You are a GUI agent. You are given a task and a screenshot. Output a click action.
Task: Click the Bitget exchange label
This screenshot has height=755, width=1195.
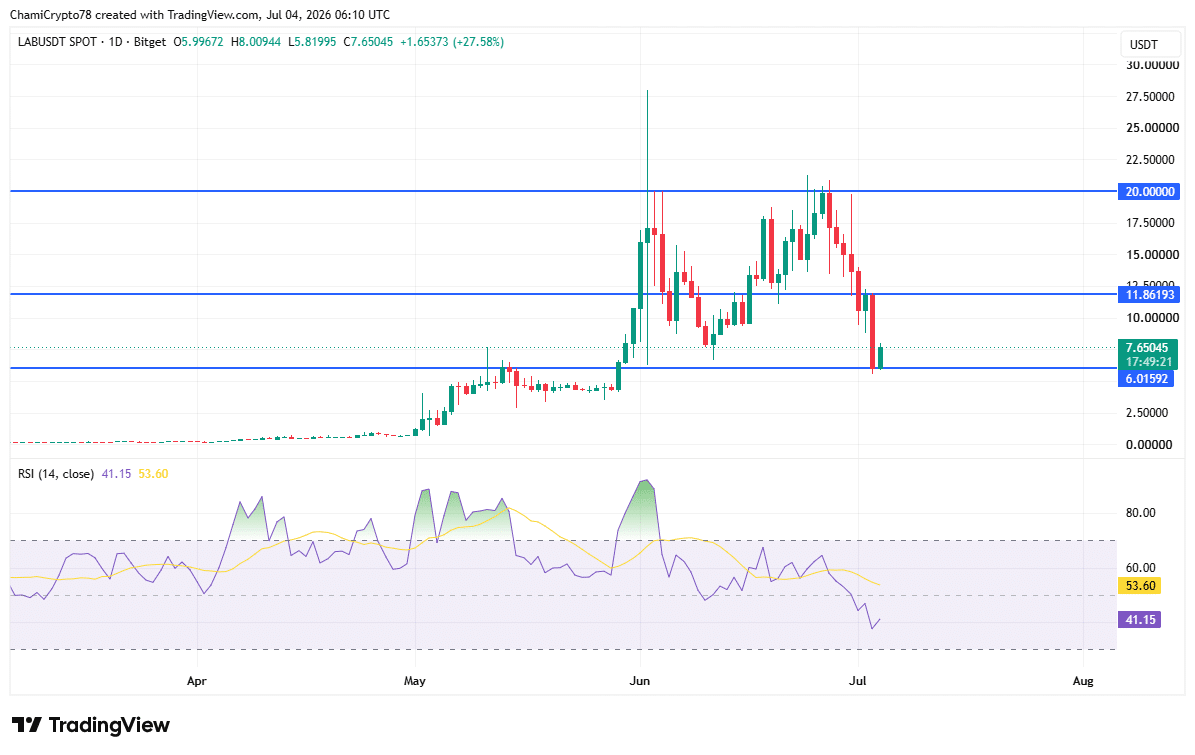pyautogui.click(x=149, y=42)
